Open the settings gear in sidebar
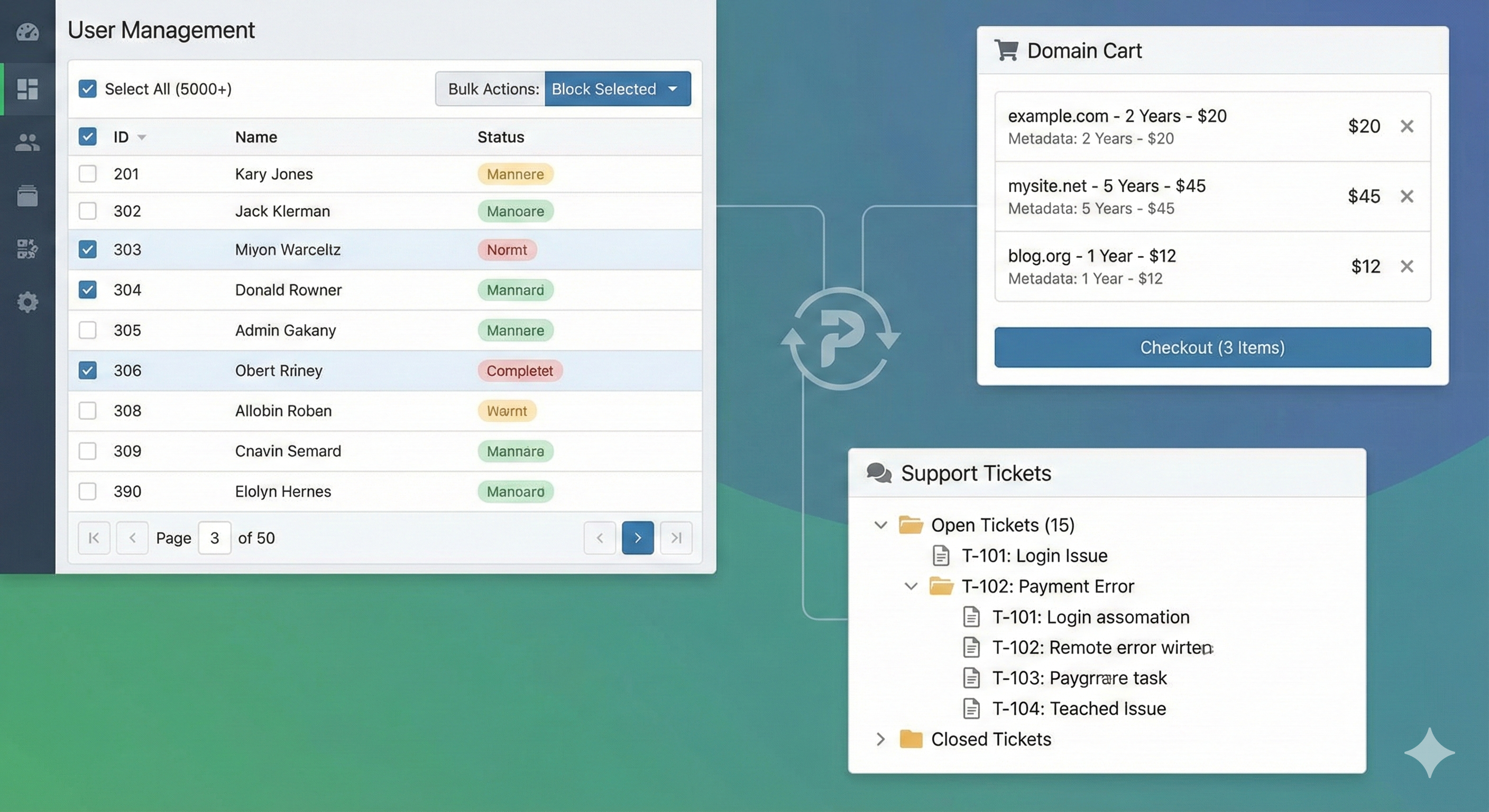The height and width of the screenshot is (812, 1489). (27, 302)
